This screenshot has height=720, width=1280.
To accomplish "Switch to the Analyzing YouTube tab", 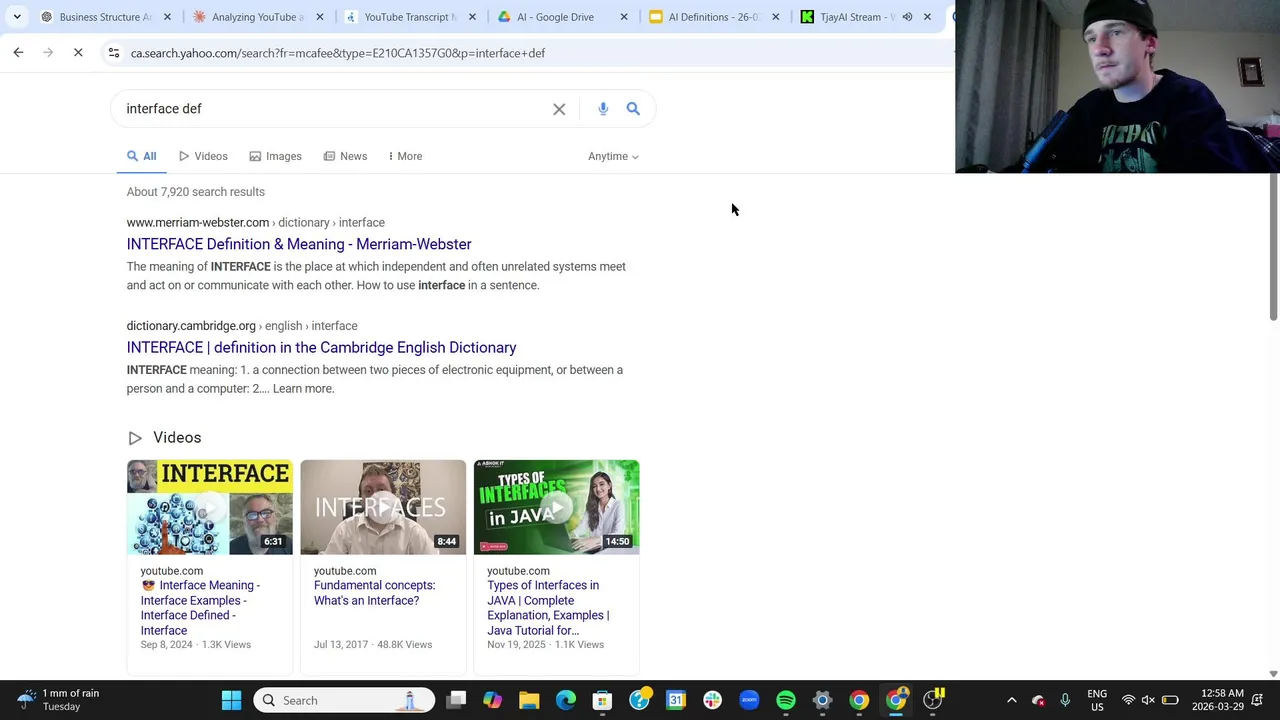I will tap(248, 17).
